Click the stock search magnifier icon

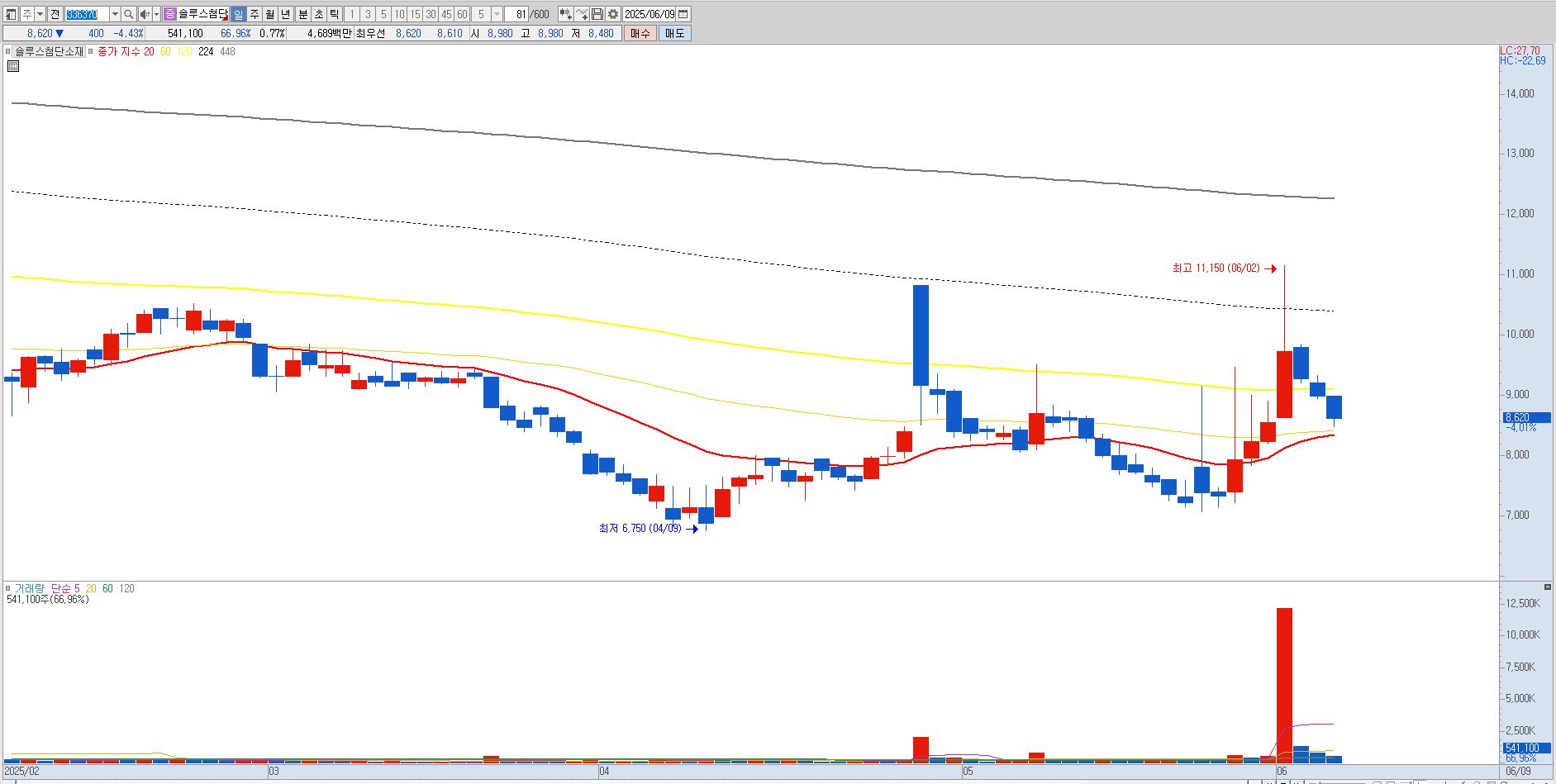click(x=128, y=14)
